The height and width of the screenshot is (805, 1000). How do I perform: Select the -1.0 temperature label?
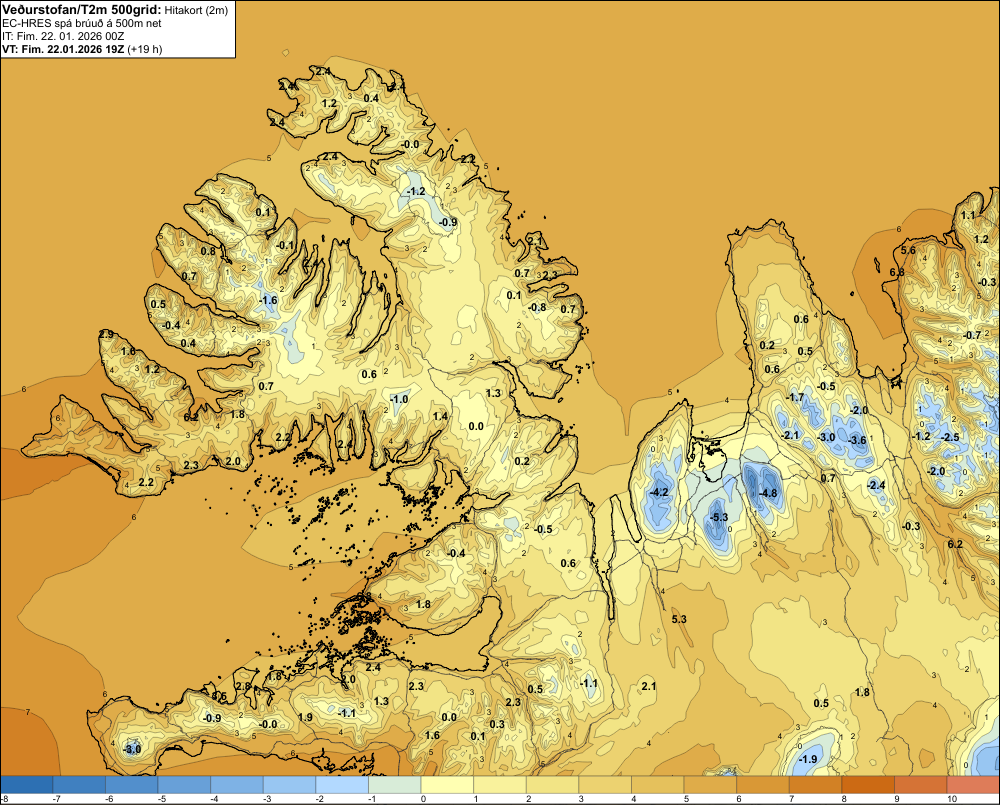(x=399, y=399)
